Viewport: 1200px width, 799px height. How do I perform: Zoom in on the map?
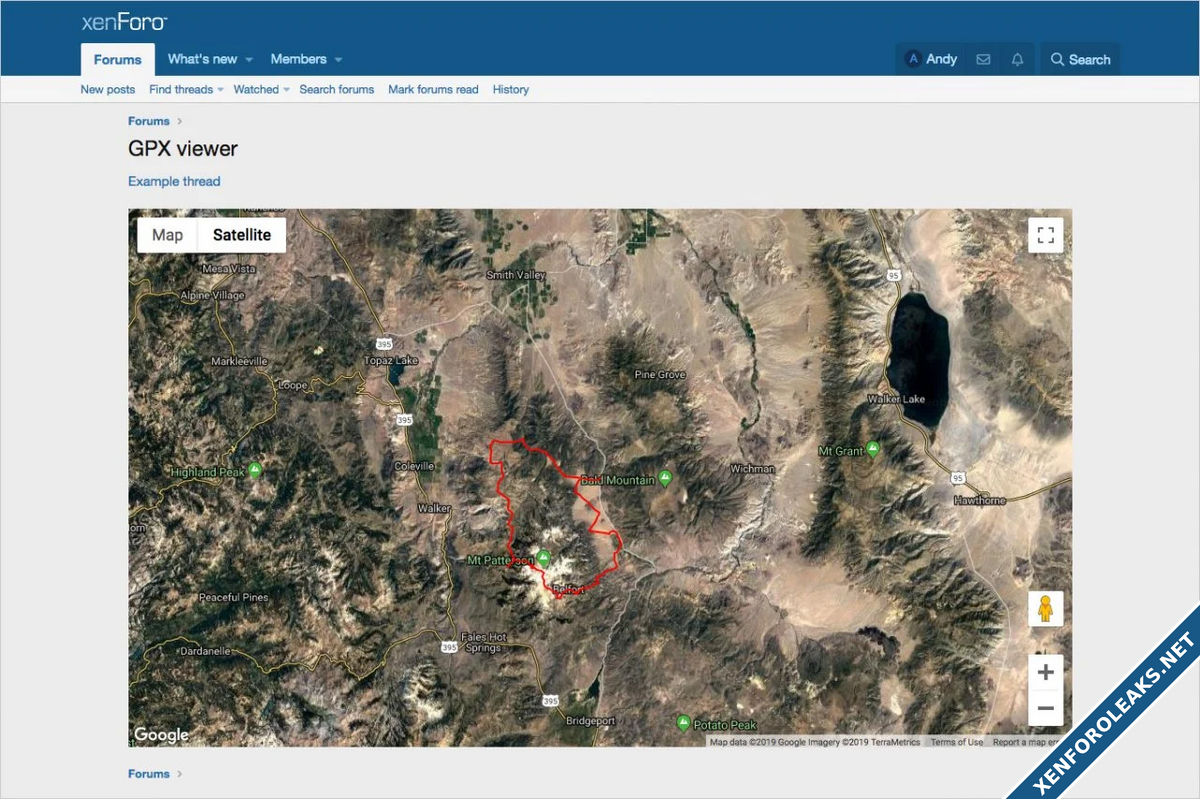coord(1046,672)
